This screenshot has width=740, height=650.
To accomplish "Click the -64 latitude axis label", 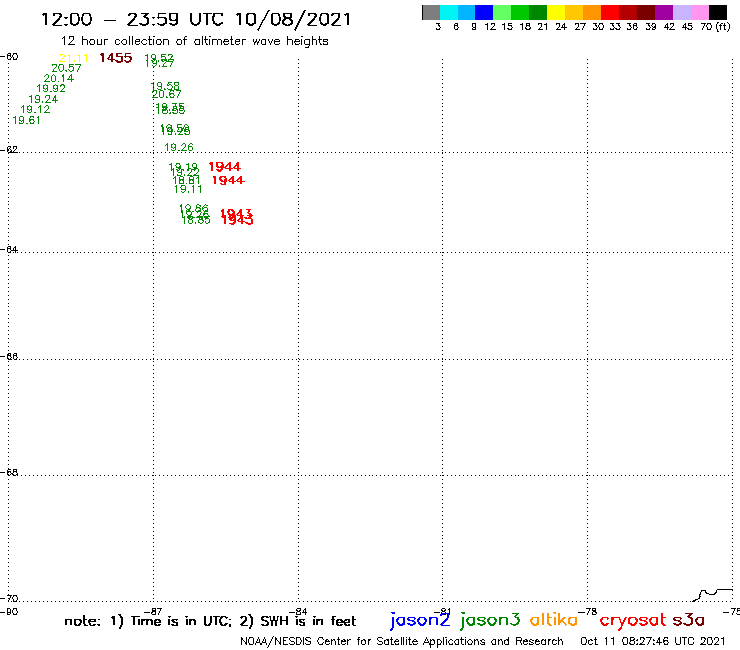I will [x=9, y=249].
